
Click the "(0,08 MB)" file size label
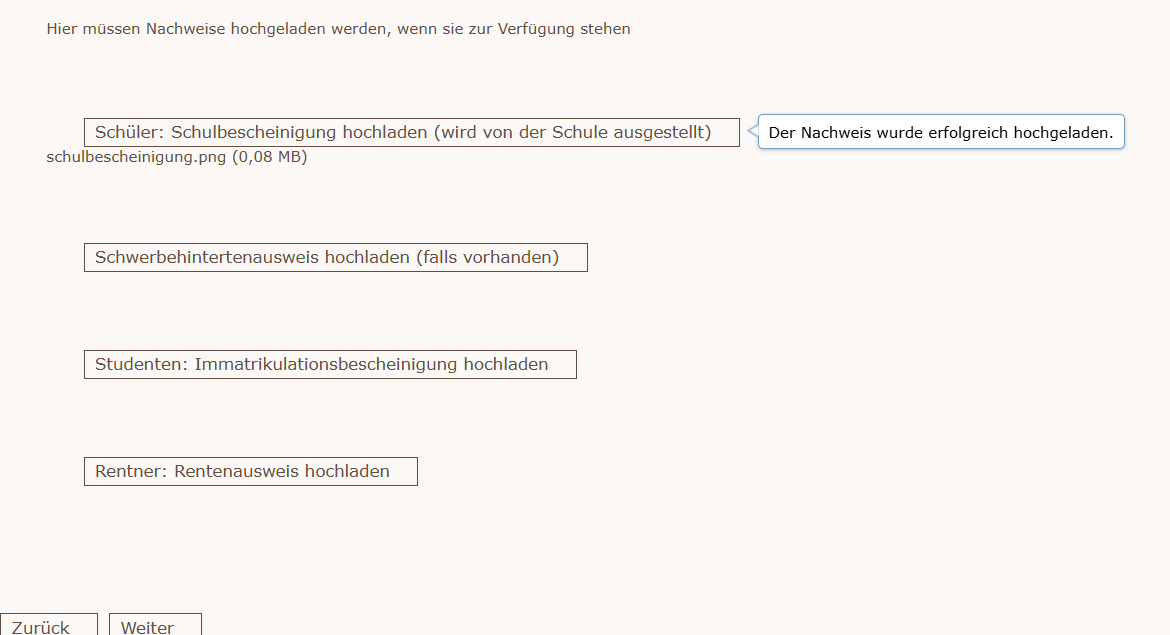[x=270, y=157]
